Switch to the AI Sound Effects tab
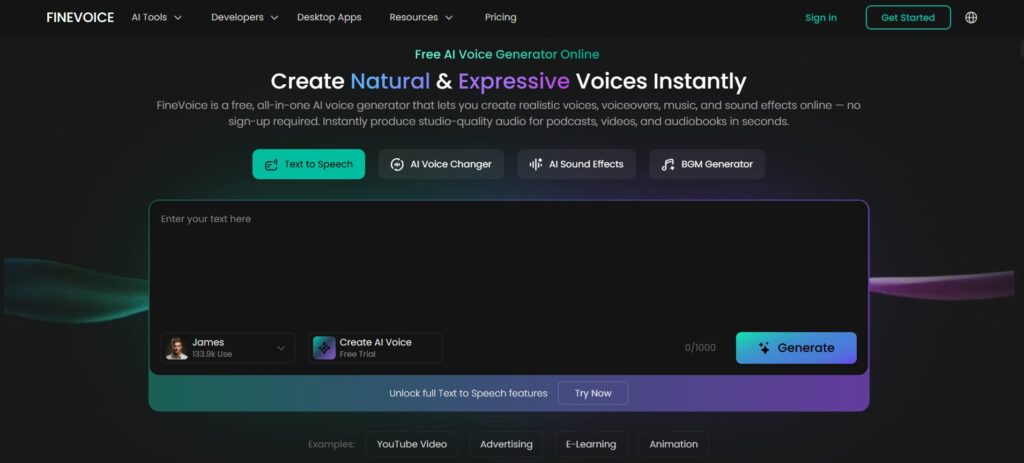1024x463 pixels. [x=576, y=165]
